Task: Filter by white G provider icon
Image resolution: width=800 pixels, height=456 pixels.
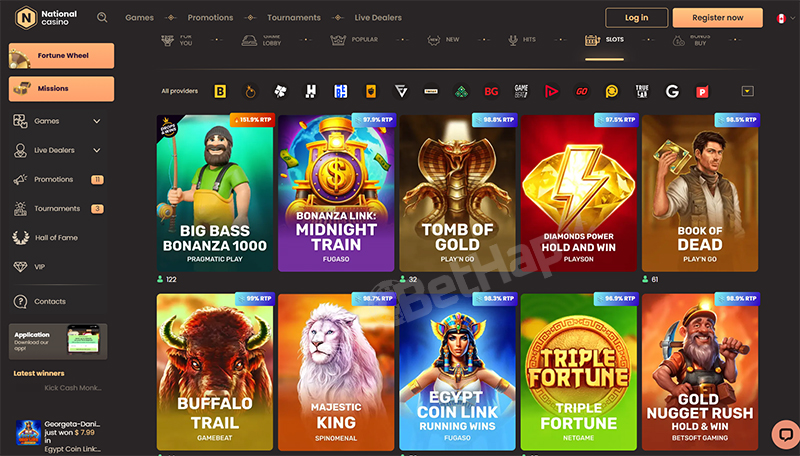Action: point(672,91)
